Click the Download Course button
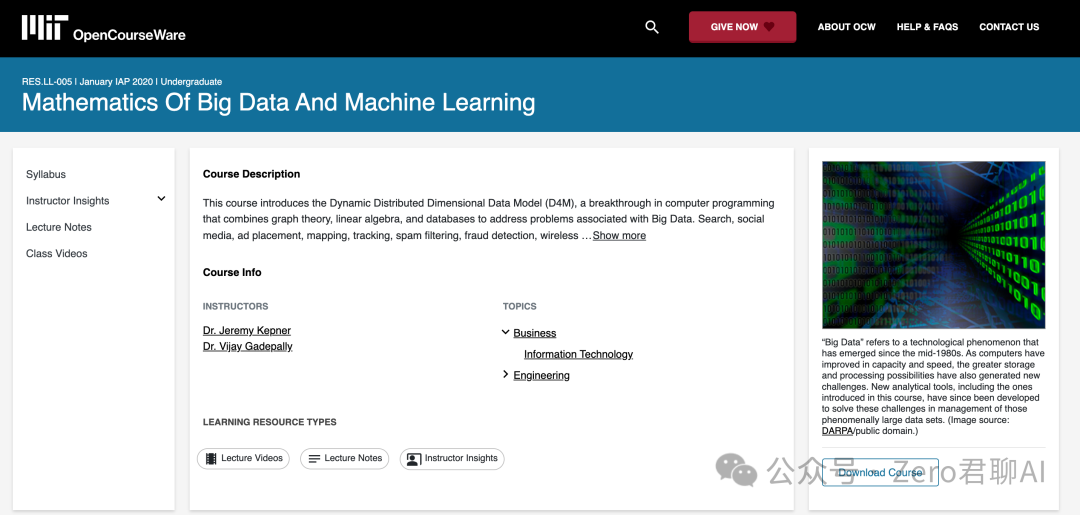The width and height of the screenshot is (1080, 515). point(880,473)
